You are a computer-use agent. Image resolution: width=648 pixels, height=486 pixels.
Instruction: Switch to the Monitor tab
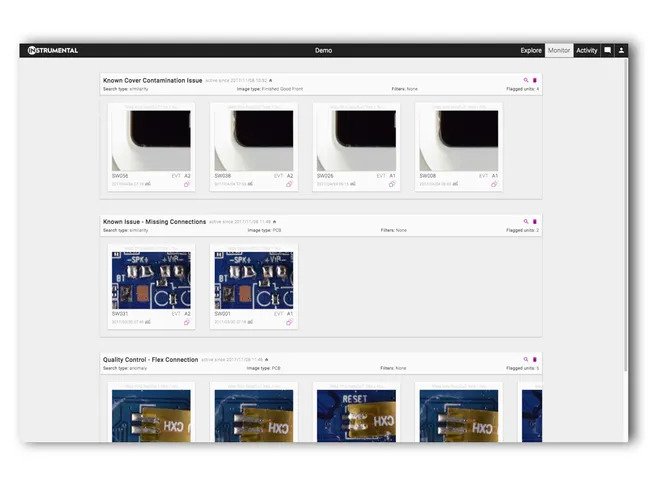(559, 50)
